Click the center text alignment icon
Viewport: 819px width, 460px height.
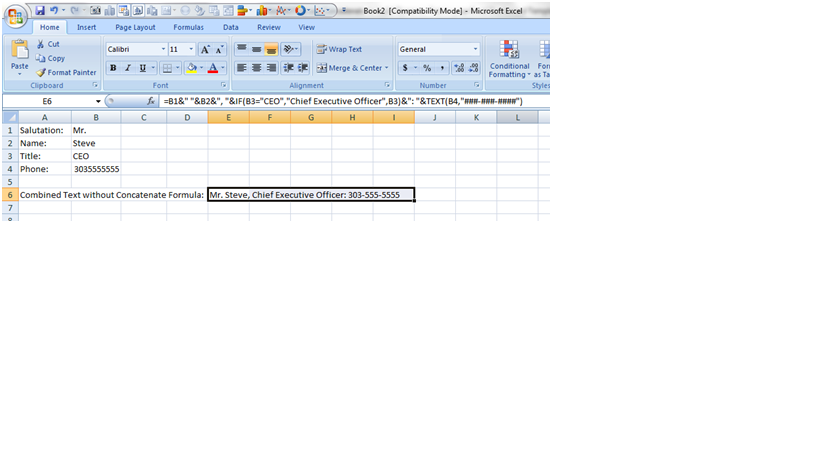257,68
